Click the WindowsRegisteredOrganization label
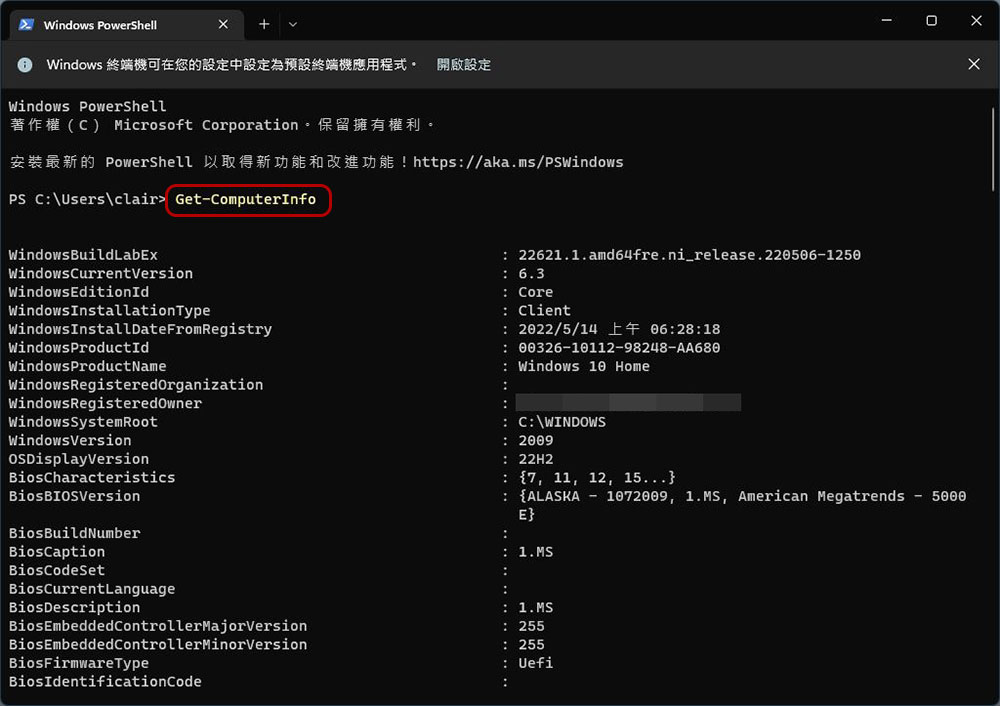The image size is (1000, 706). [136, 385]
